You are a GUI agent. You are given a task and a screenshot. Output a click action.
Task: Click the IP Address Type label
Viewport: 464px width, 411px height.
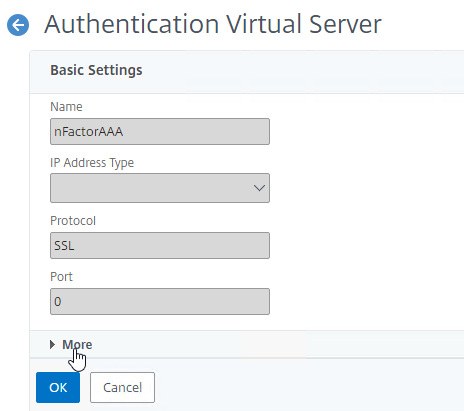[92, 163]
